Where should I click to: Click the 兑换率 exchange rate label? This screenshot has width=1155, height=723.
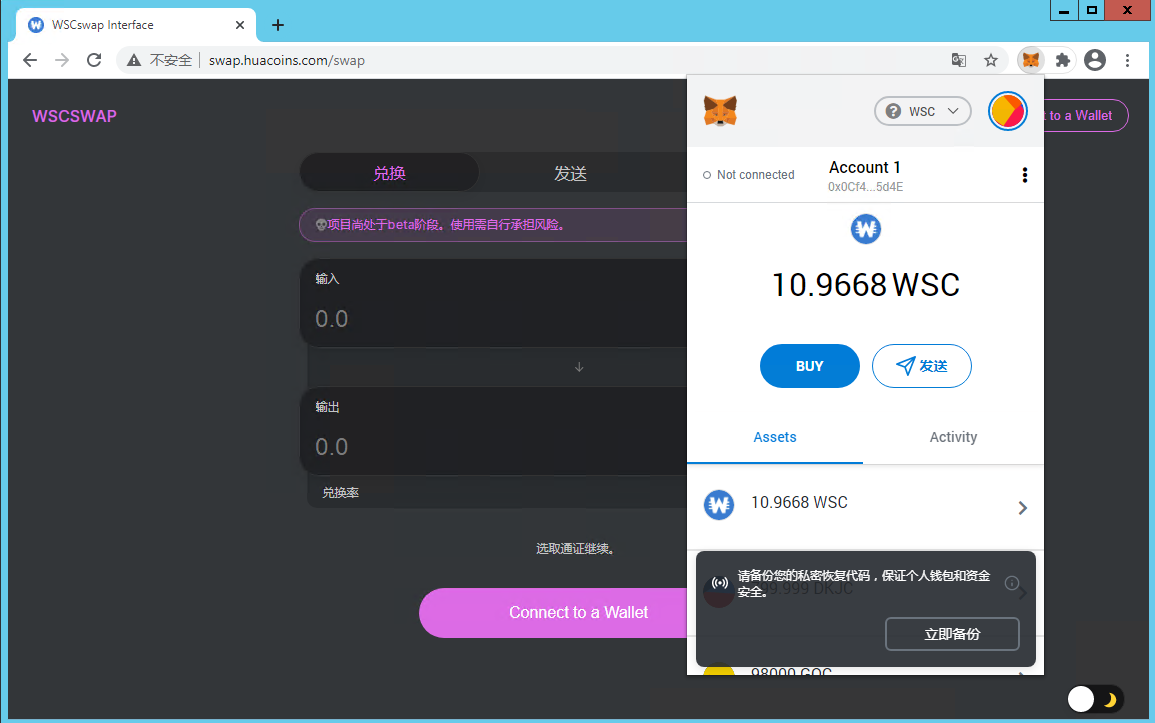(x=340, y=493)
